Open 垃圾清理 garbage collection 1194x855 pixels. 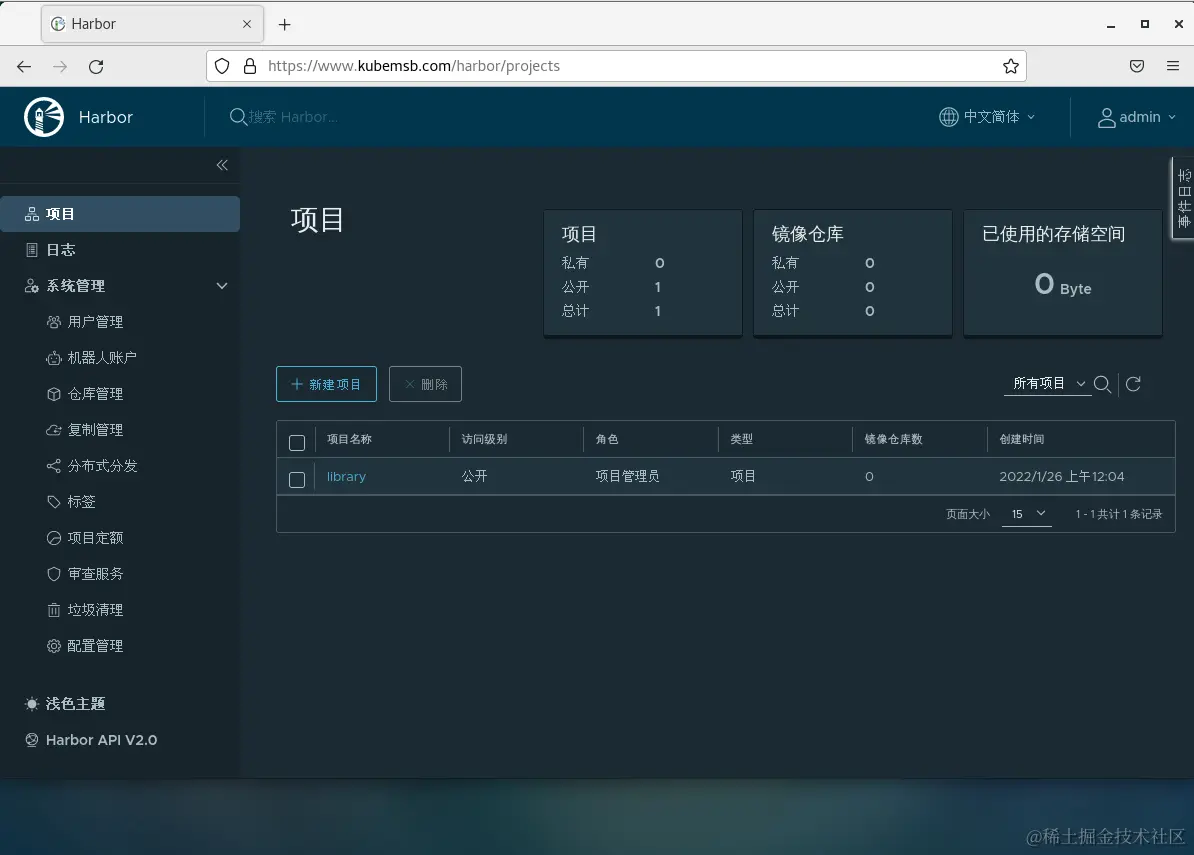click(95, 610)
